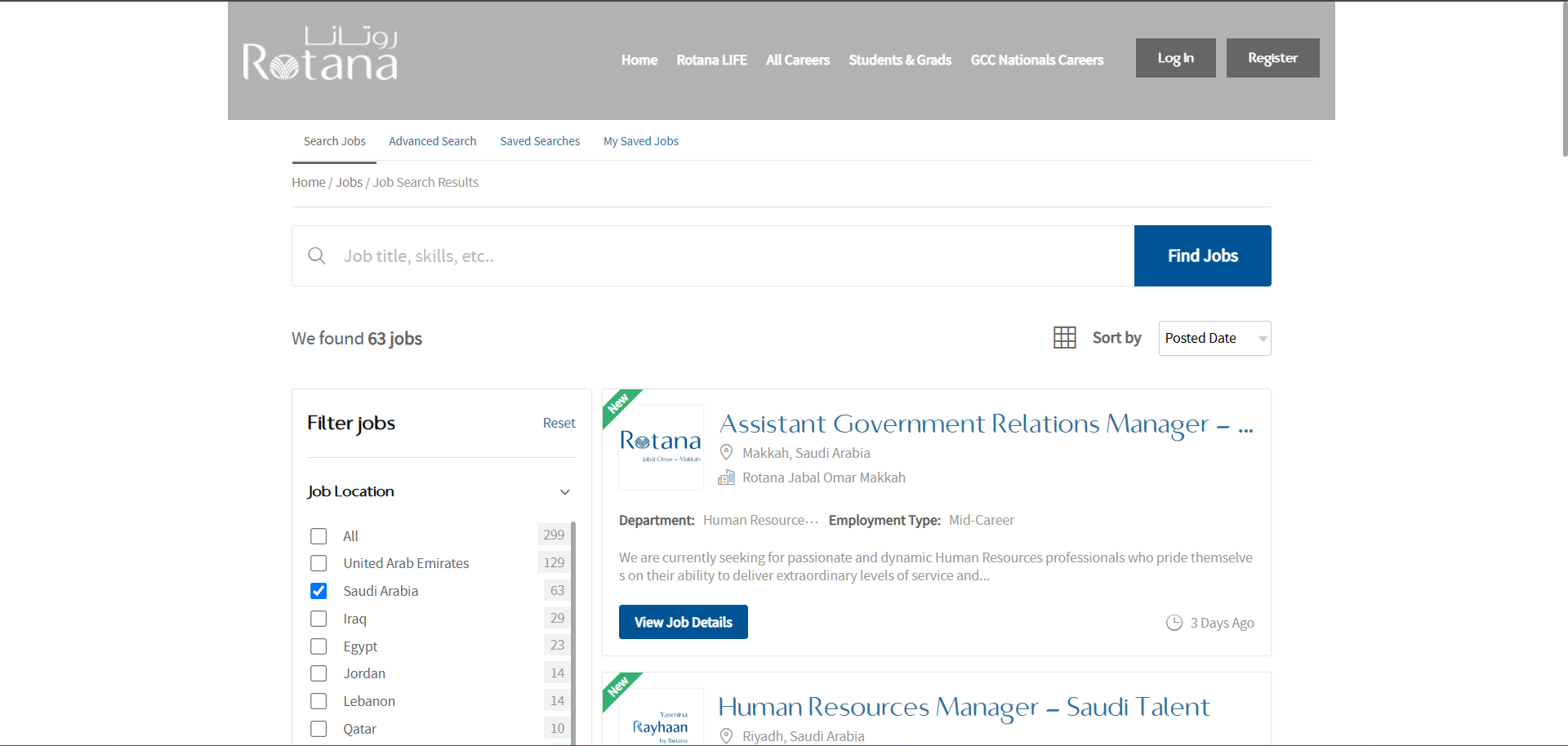This screenshot has height=746, width=1568.
Task: Click the Find Jobs button
Action: pos(1202,255)
